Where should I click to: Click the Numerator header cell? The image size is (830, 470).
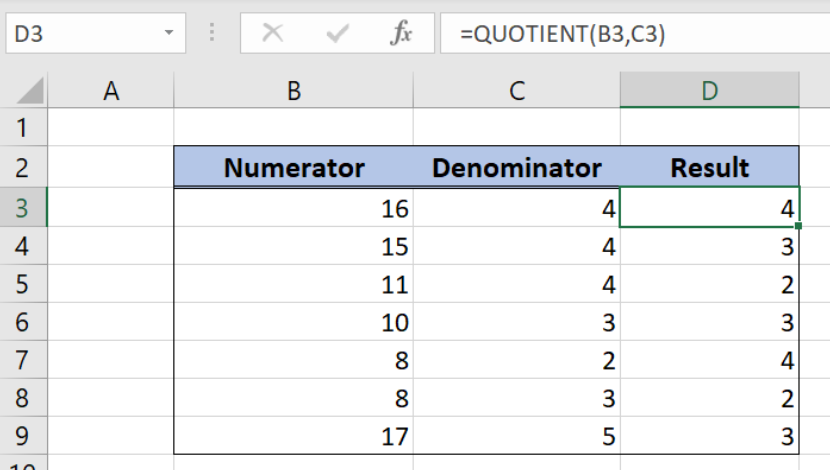point(294,167)
